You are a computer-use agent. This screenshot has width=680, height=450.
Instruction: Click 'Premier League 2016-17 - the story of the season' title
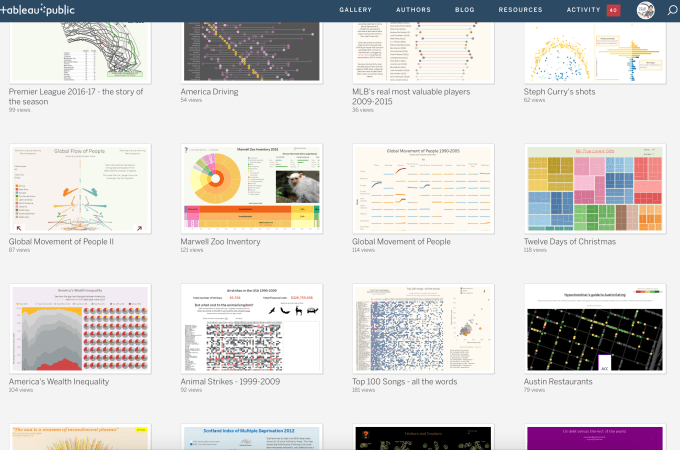point(76,97)
